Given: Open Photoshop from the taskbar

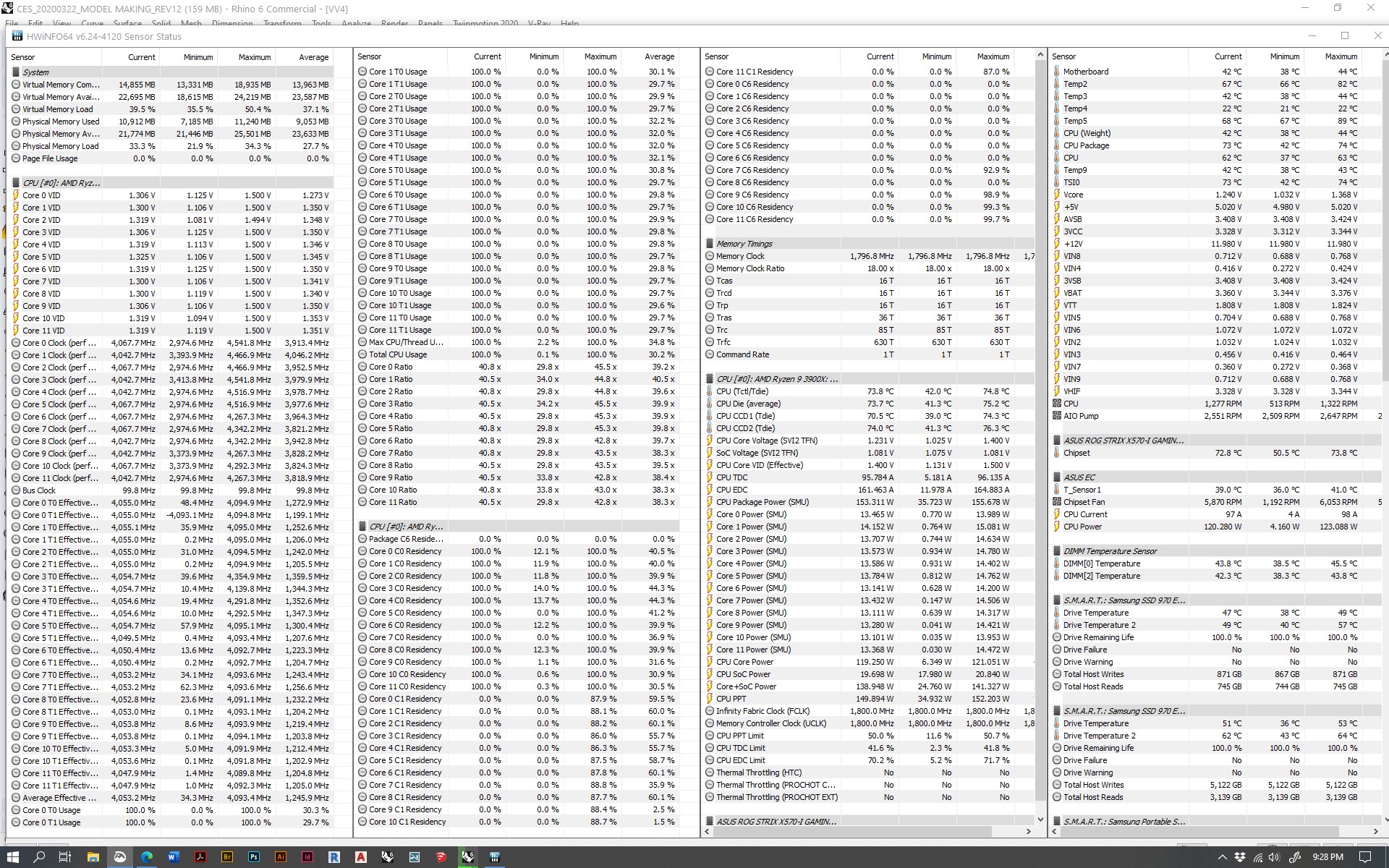Looking at the screenshot, I should coord(254,857).
